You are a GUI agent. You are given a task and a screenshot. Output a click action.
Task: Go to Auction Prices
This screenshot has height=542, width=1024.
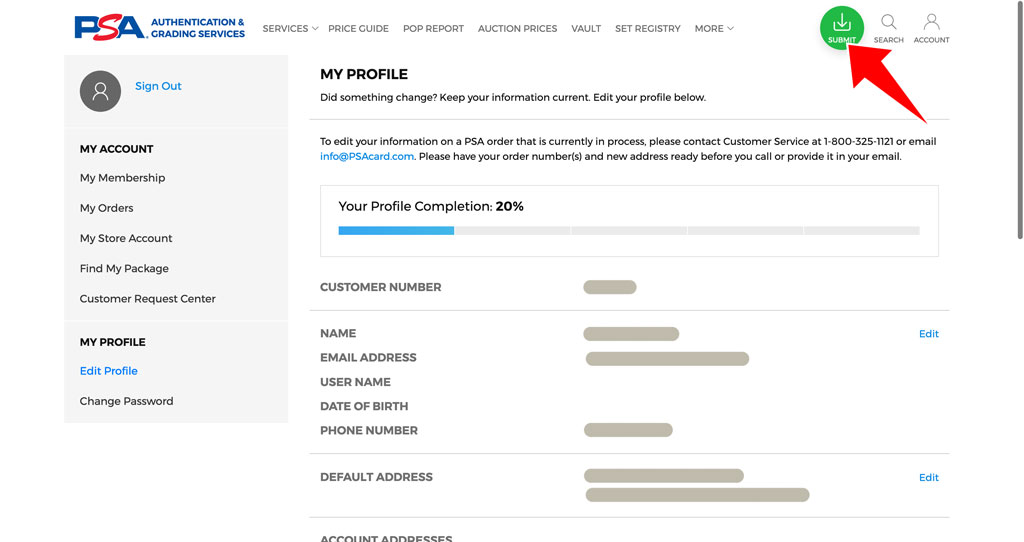click(x=517, y=29)
